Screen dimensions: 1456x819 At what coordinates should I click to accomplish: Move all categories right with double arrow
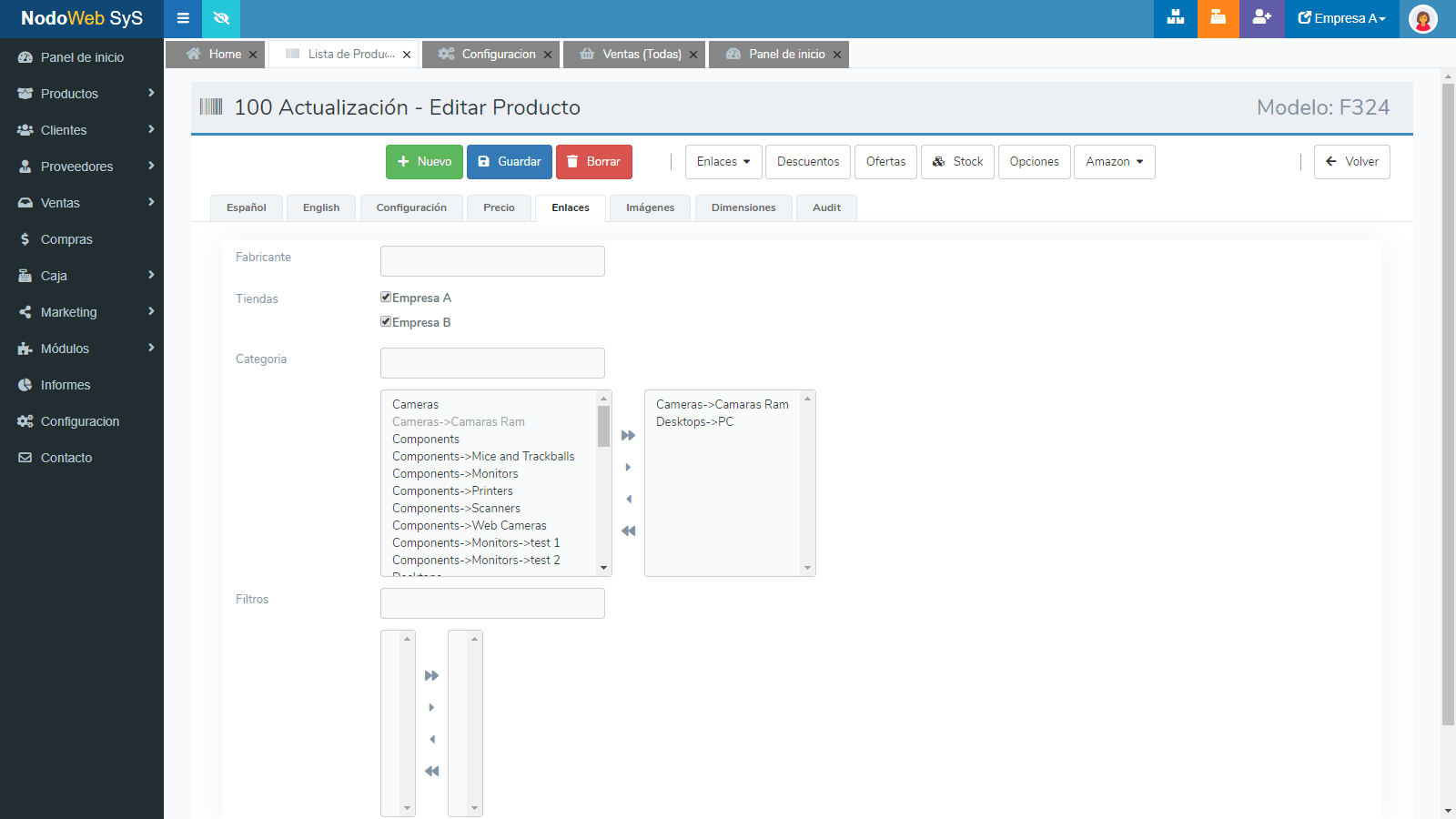628,435
